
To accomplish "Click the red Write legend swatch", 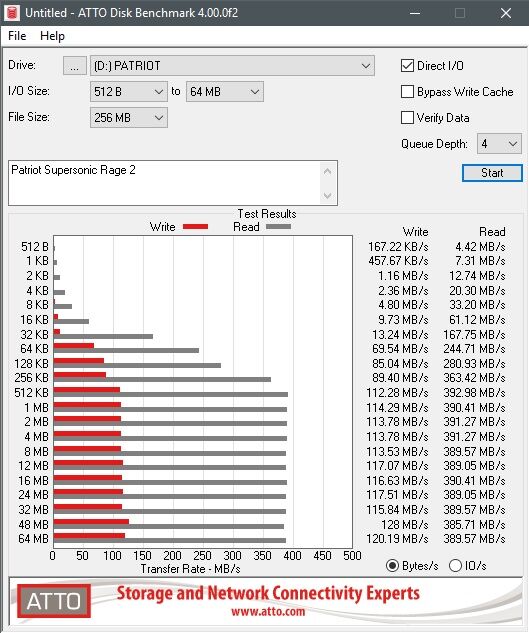I will (195, 226).
